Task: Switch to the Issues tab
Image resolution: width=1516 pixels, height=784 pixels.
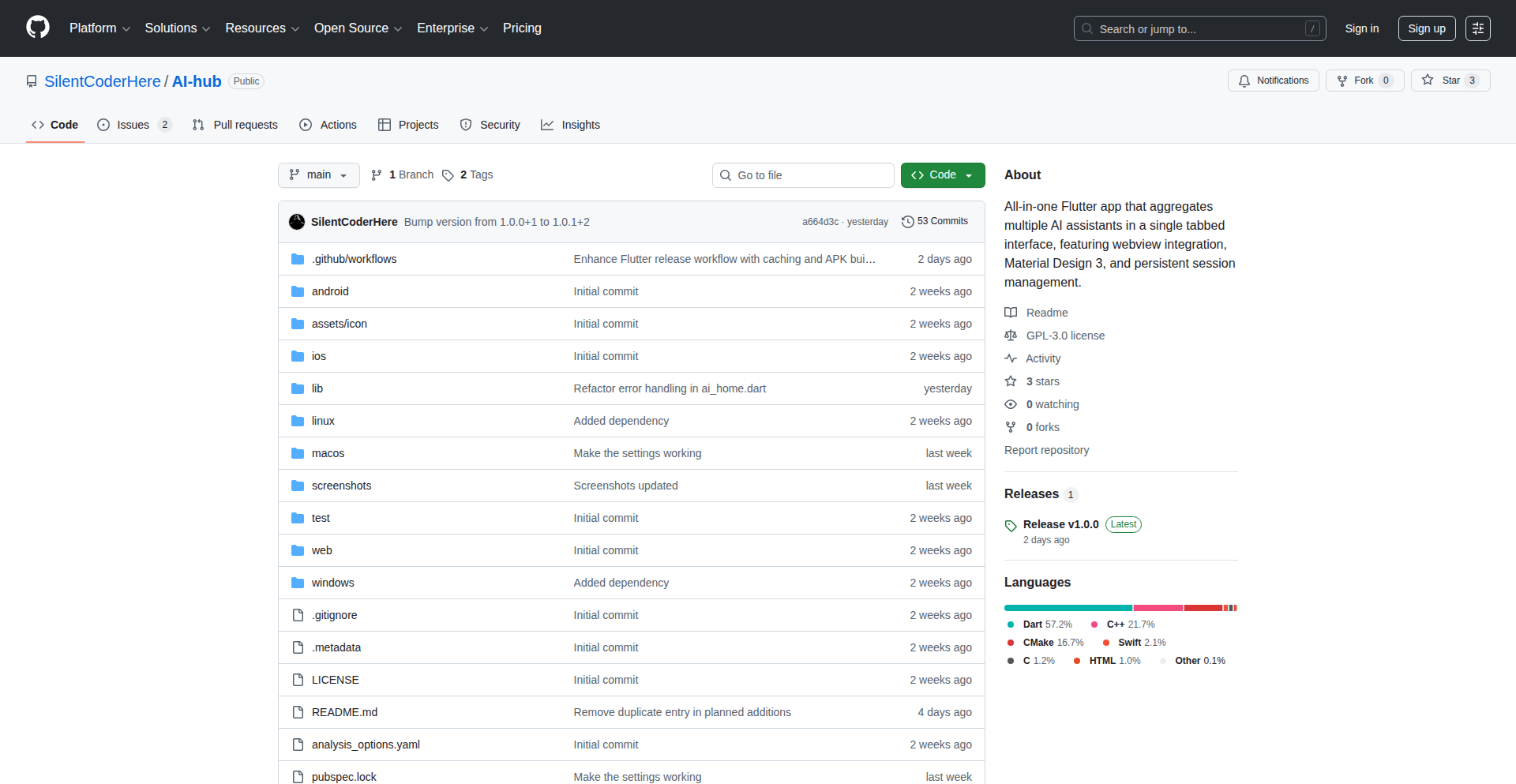Action: point(133,125)
